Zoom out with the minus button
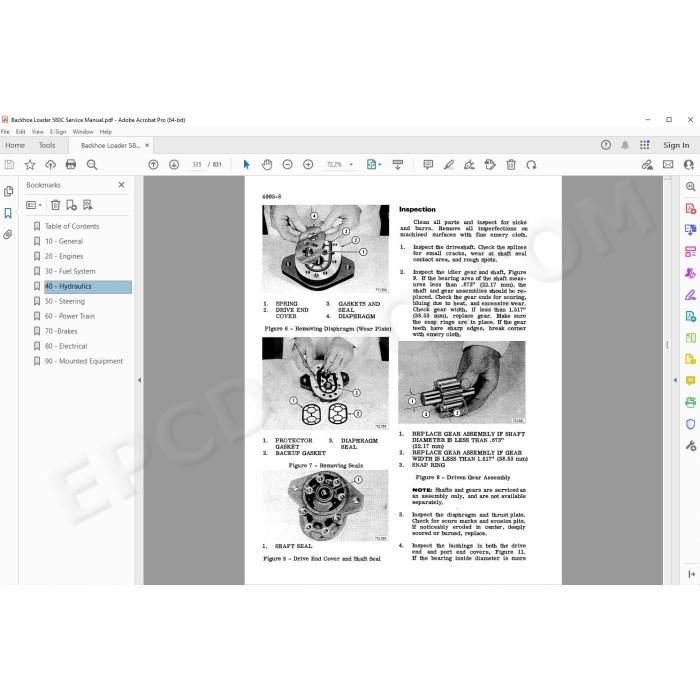 [x=288, y=165]
